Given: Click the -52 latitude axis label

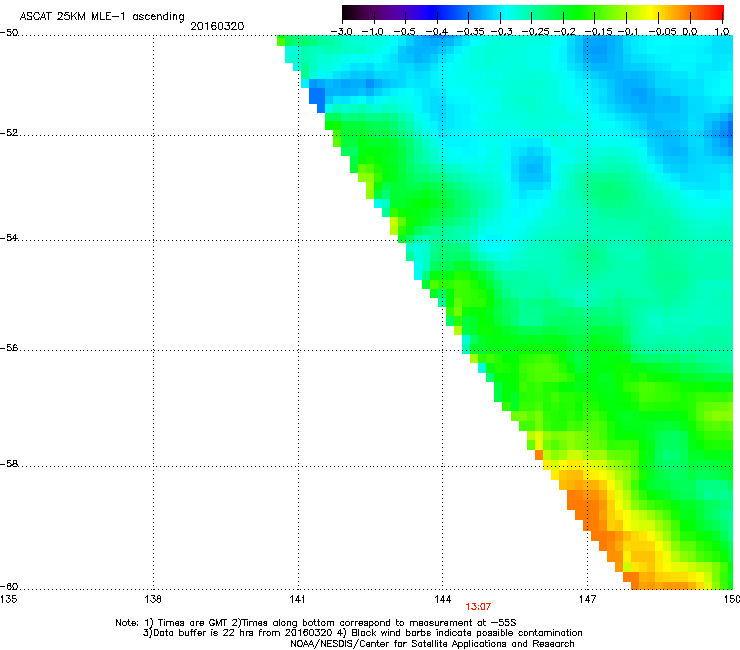Looking at the screenshot, I should [x=9, y=133].
